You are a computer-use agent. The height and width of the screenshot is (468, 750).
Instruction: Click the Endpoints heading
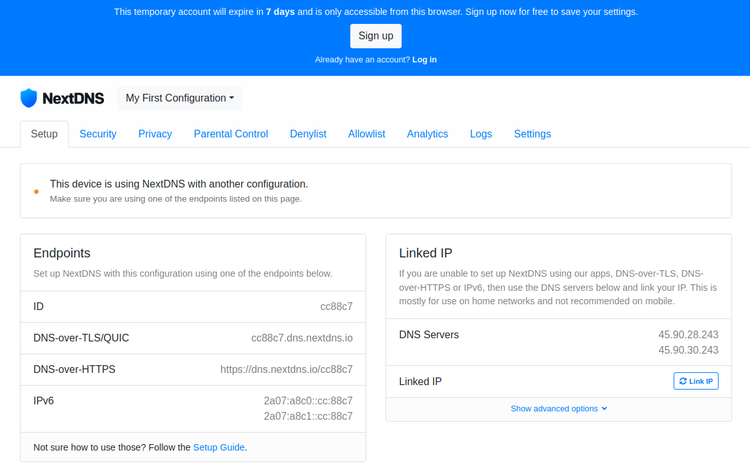pyautogui.click(x=62, y=253)
